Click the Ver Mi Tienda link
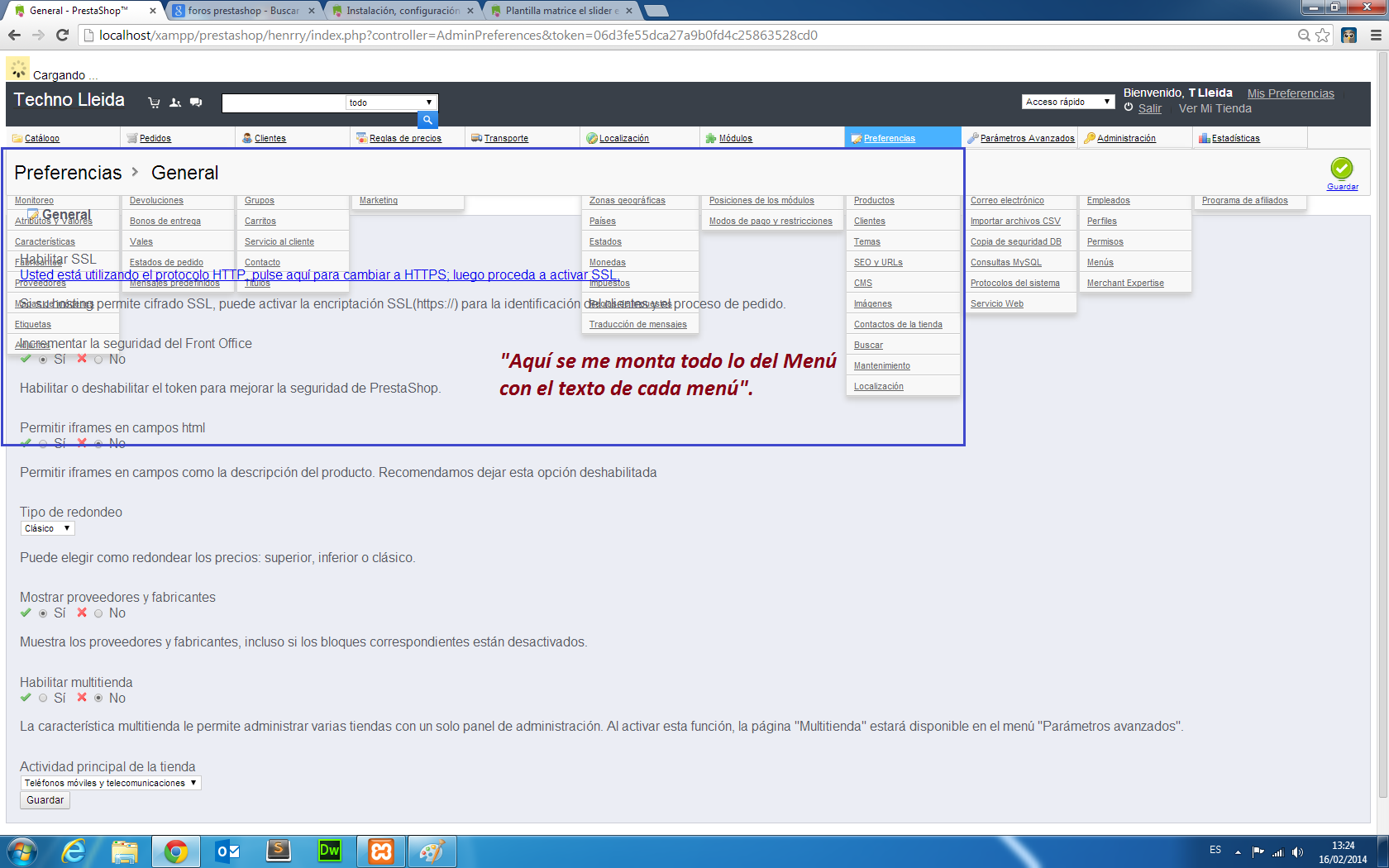The height and width of the screenshot is (868, 1389). [1215, 108]
